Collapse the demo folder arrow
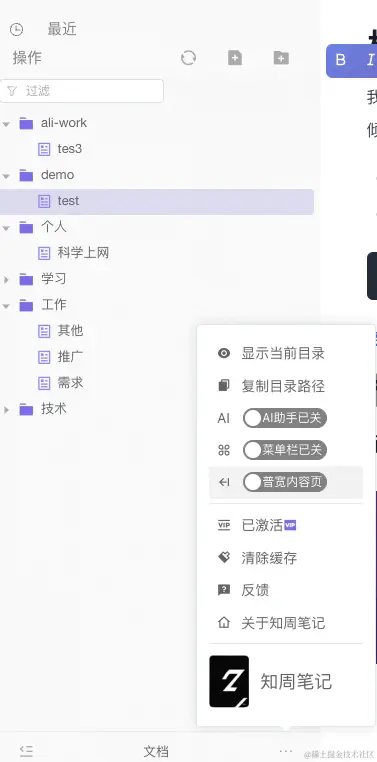 pos(6,175)
